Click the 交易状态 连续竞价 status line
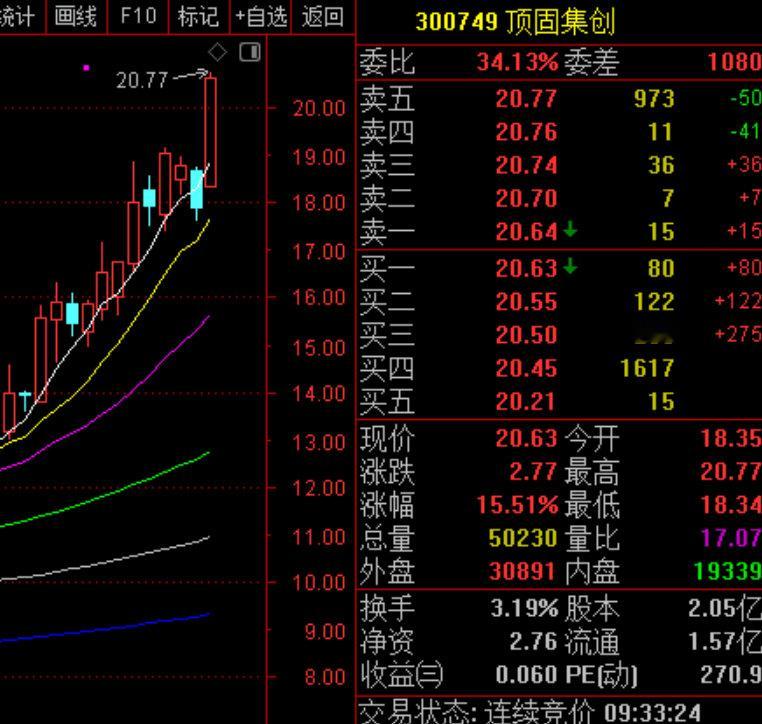Viewport: 762px width, 724px height. [530, 712]
